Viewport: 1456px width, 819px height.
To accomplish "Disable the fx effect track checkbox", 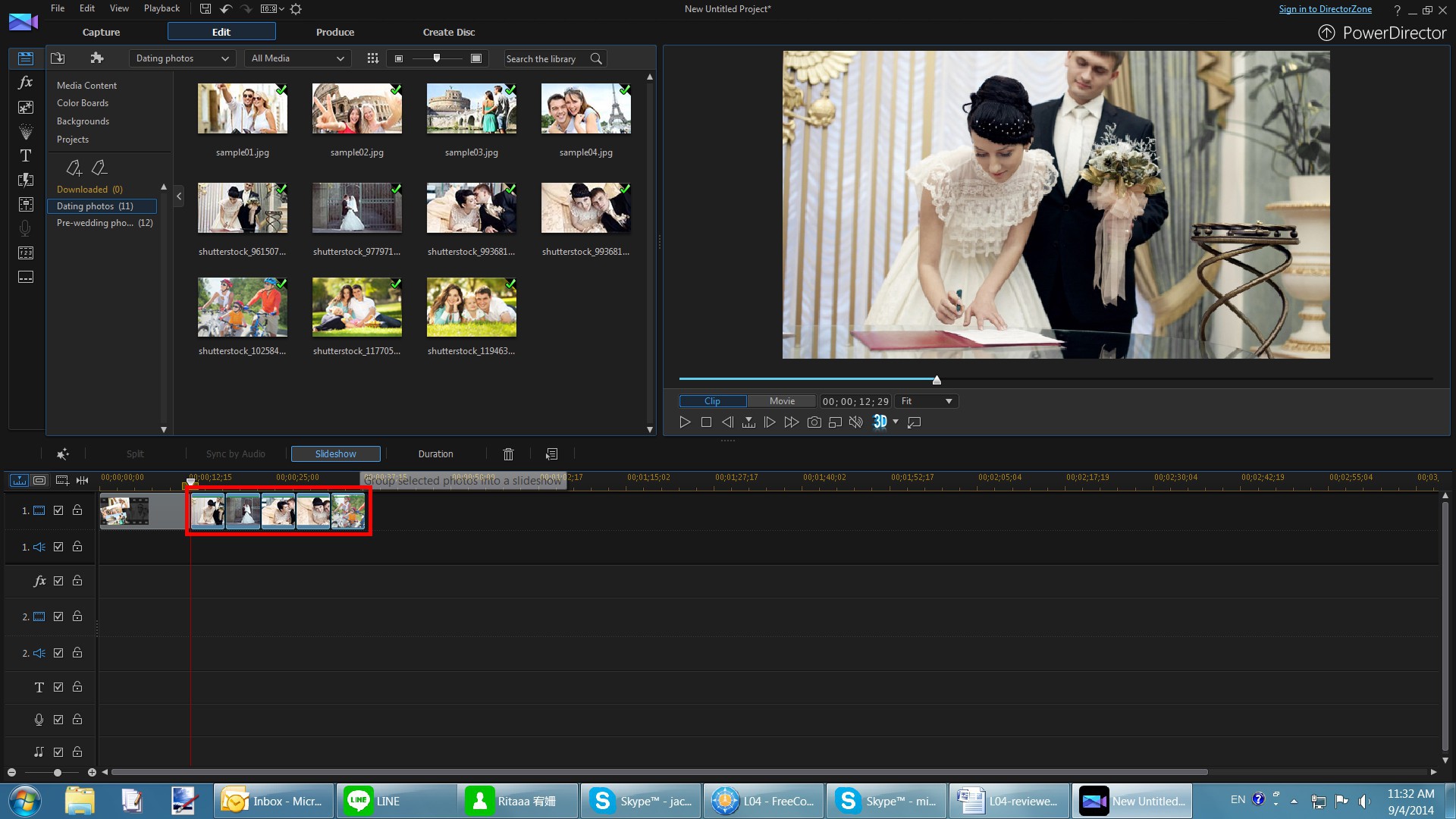I will (x=58, y=581).
